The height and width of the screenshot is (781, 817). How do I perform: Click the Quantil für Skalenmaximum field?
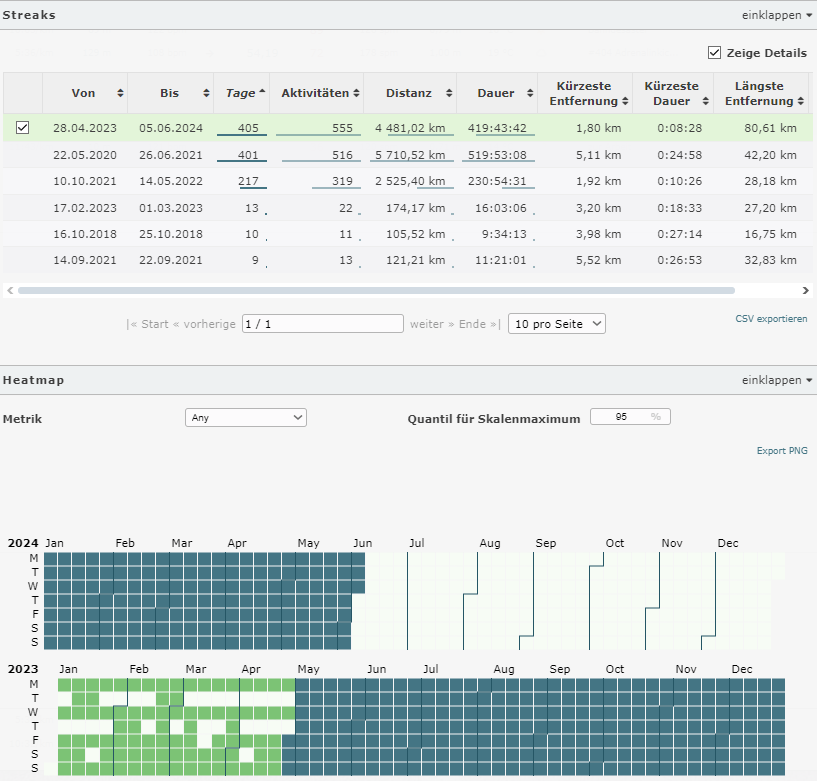(x=630, y=417)
